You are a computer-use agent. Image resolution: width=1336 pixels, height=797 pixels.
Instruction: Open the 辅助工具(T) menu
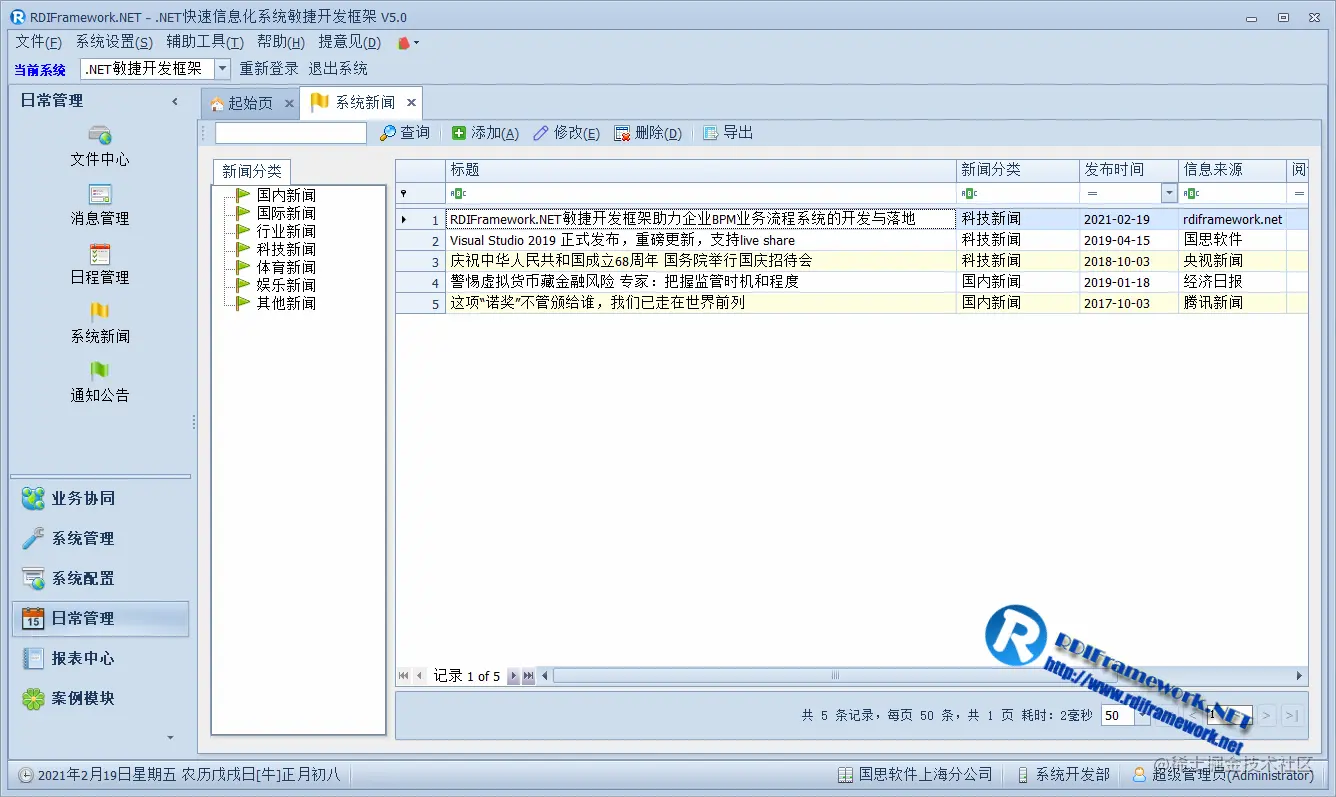point(205,42)
